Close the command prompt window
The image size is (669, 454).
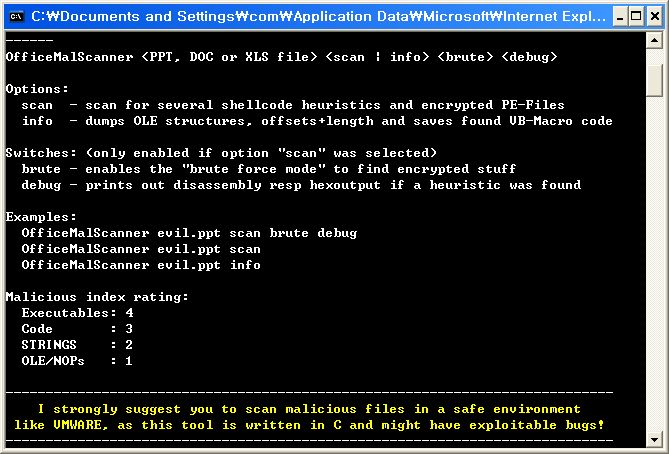pos(654,17)
